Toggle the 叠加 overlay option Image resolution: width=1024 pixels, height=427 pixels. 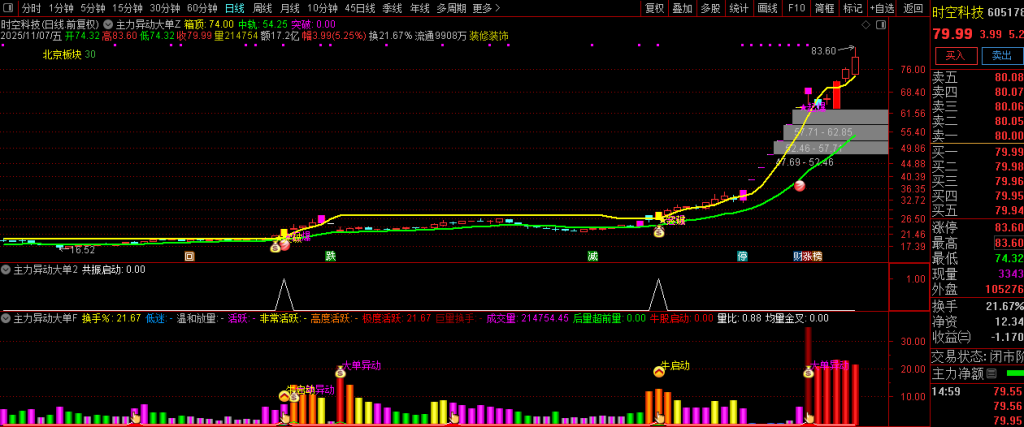(682, 8)
